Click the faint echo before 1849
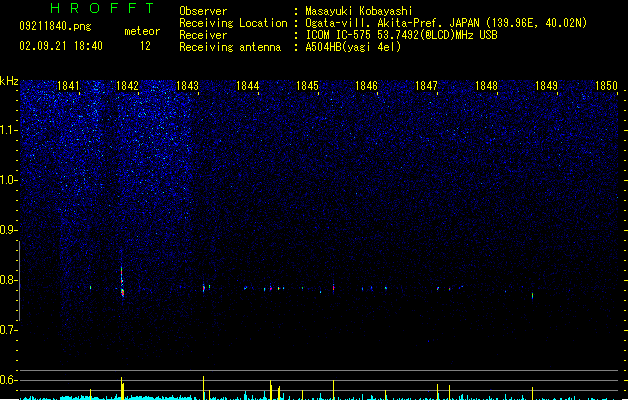 pyautogui.click(x=532, y=296)
